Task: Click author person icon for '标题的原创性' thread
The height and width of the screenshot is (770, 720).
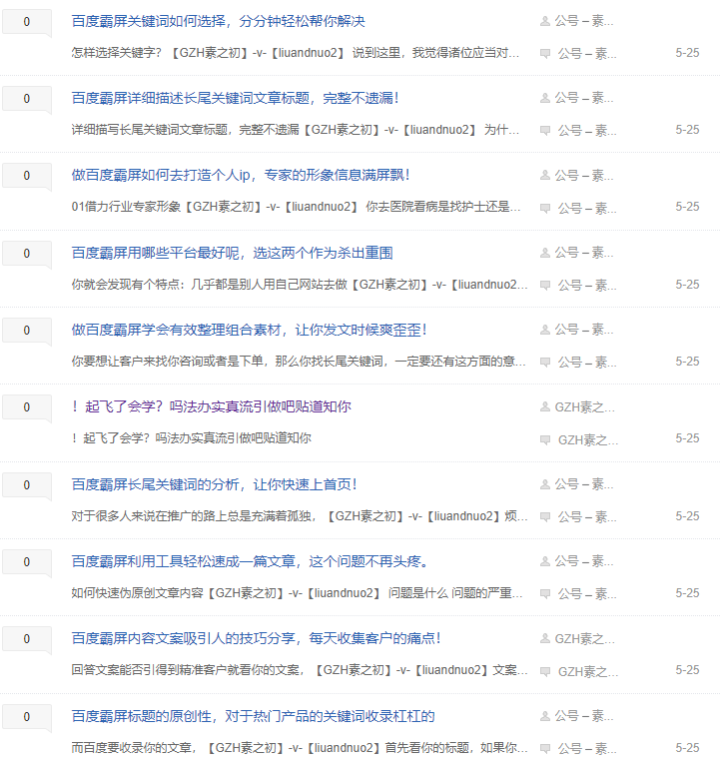Action: pos(545,716)
